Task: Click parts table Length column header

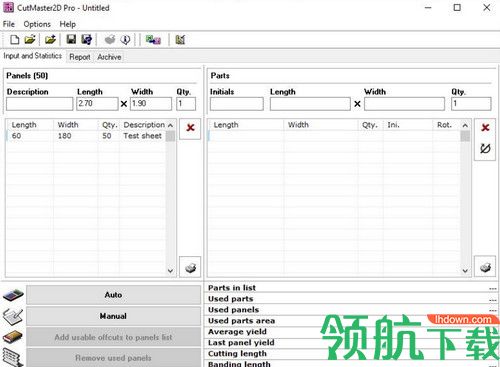Action: point(246,125)
